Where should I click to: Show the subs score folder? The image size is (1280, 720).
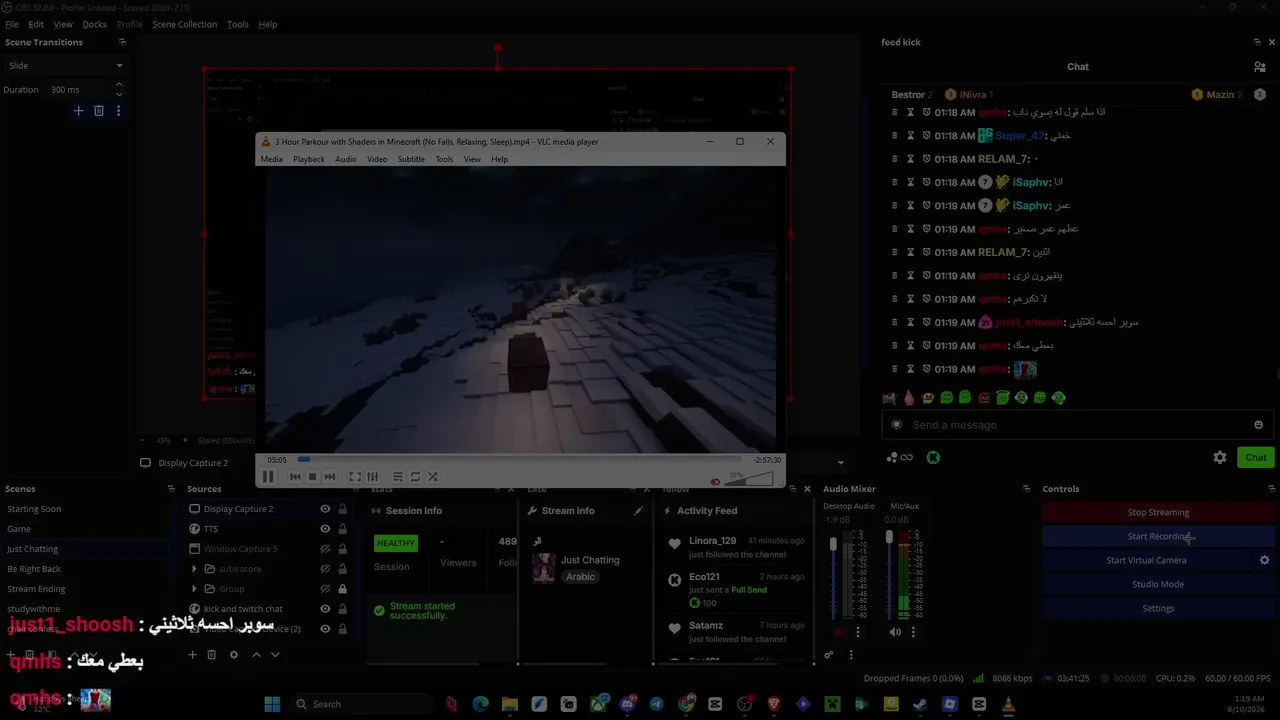point(325,569)
